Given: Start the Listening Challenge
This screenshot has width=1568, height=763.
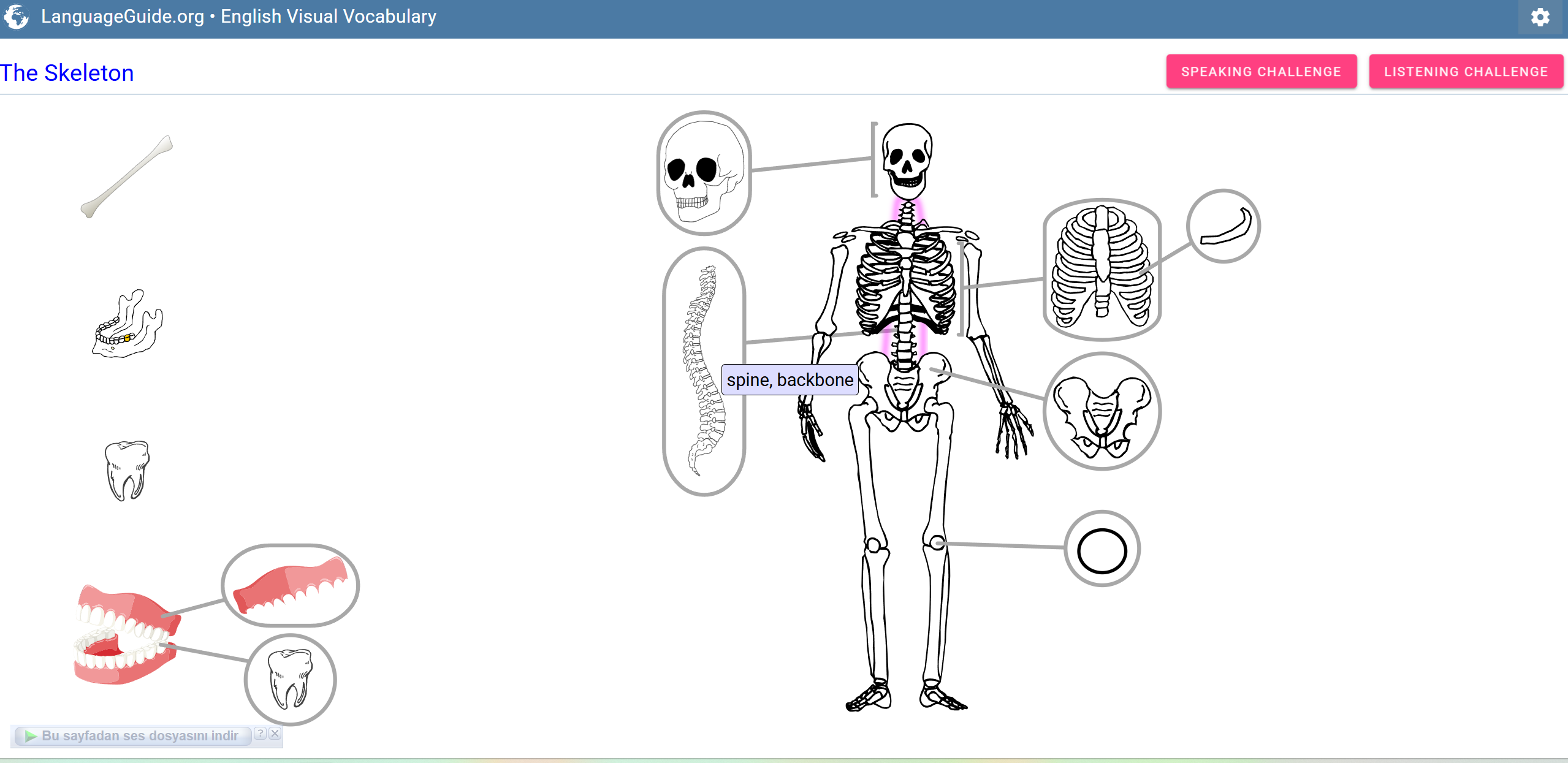Looking at the screenshot, I should 1466,72.
